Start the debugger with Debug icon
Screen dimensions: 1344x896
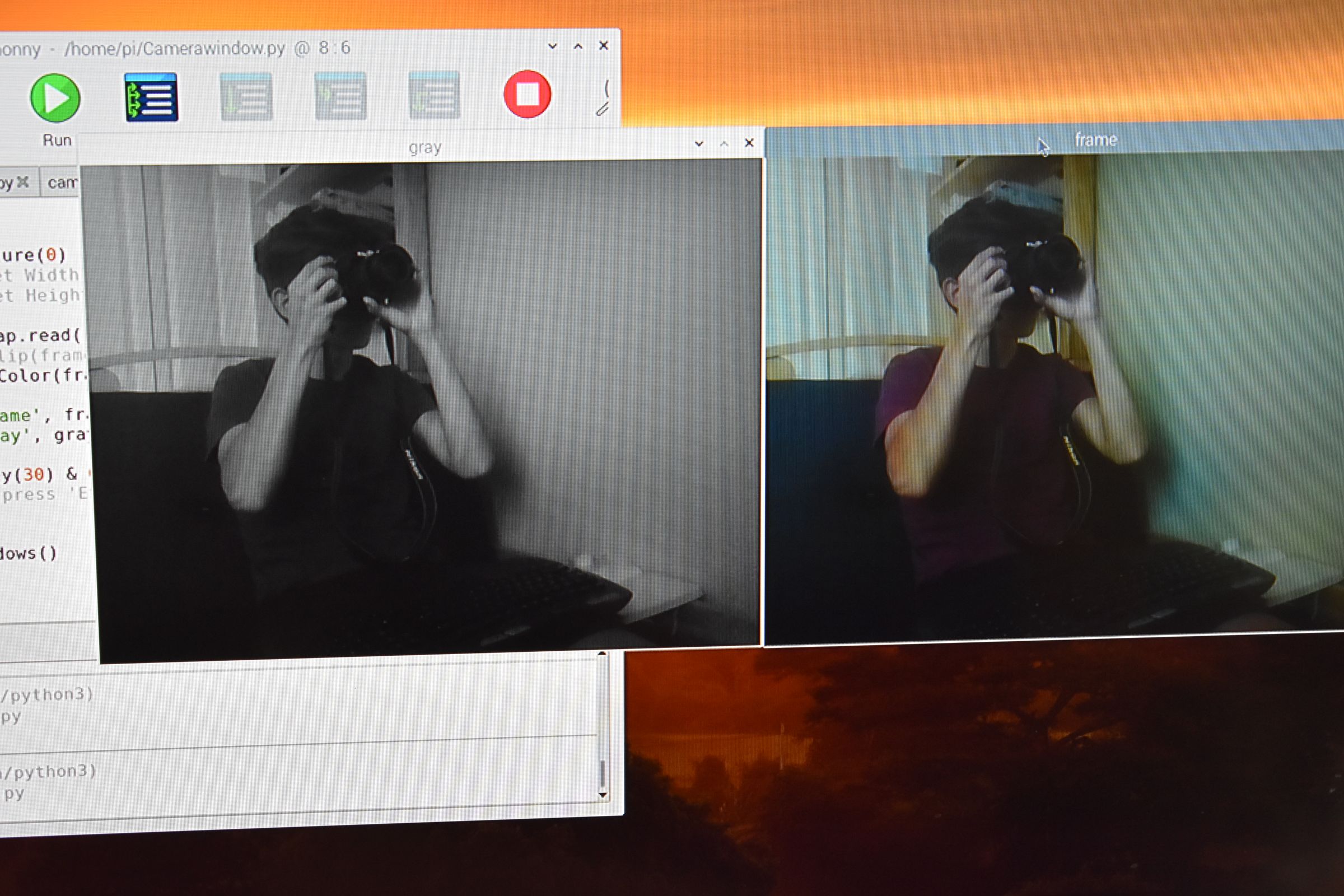tap(151, 97)
